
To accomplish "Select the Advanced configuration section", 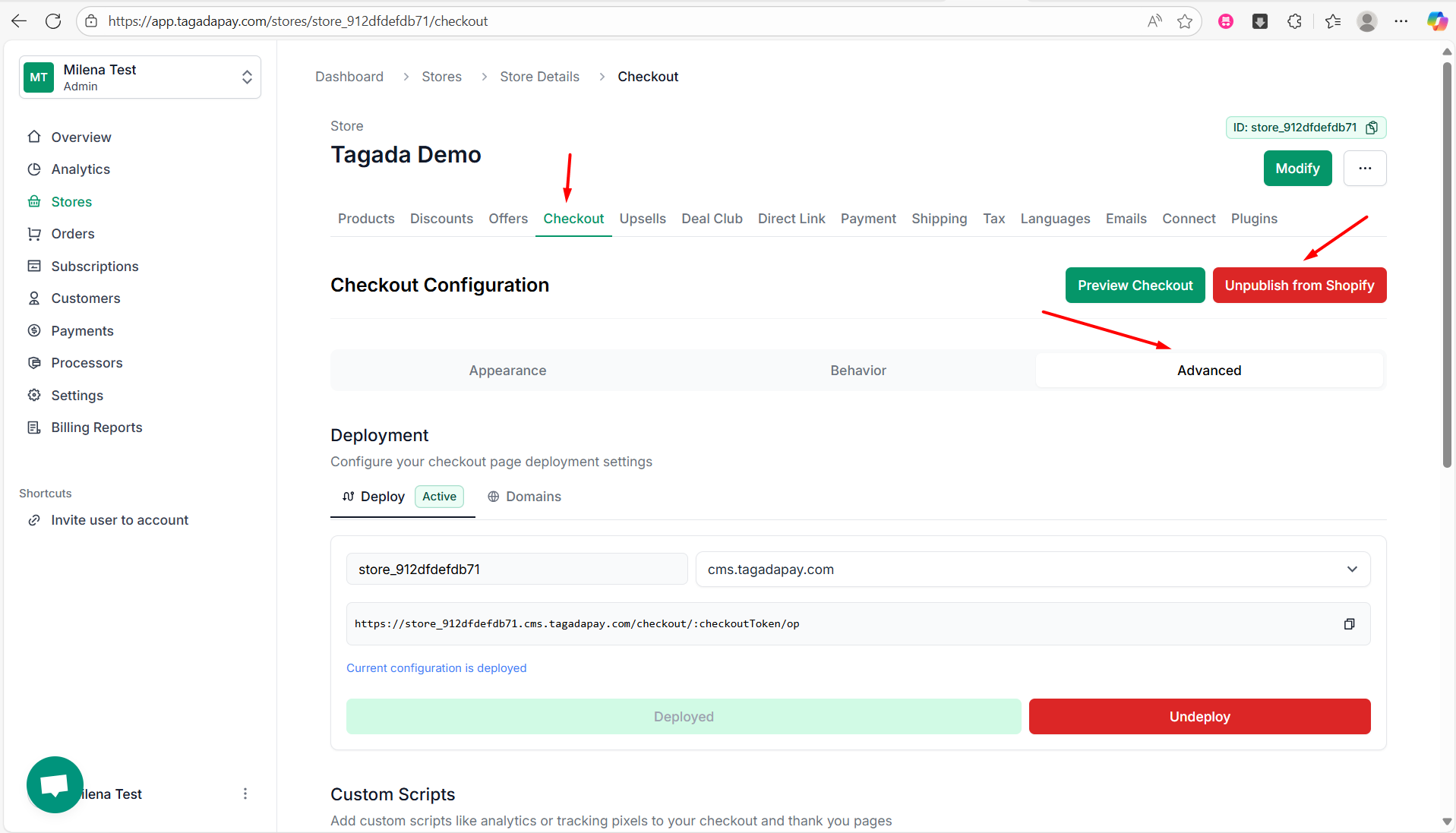I will coord(1209,371).
